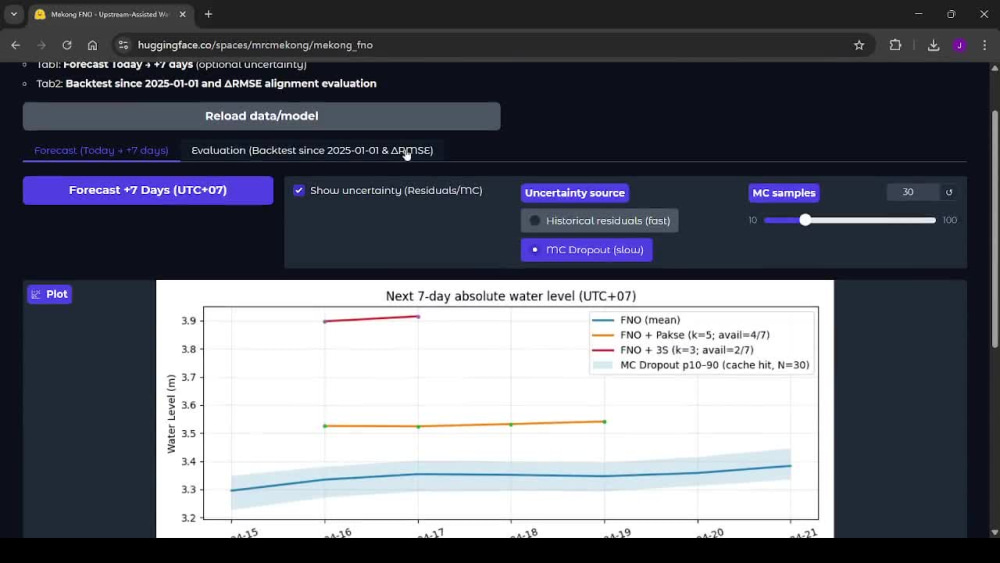Select the Mekong FNO browser tab
Image resolution: width=1000 pixels, height=563 pixels.
[x=110, y=14]
